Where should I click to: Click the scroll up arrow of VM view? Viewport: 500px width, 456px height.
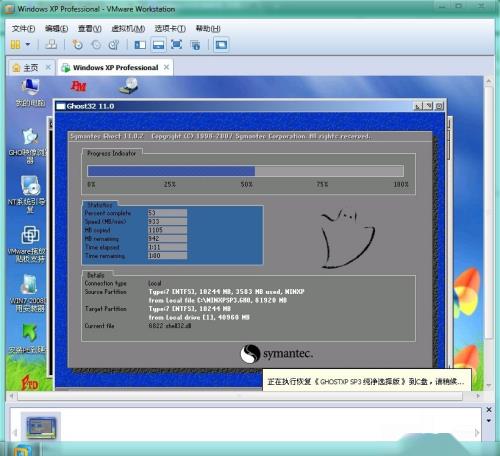(x=489, y=81)
